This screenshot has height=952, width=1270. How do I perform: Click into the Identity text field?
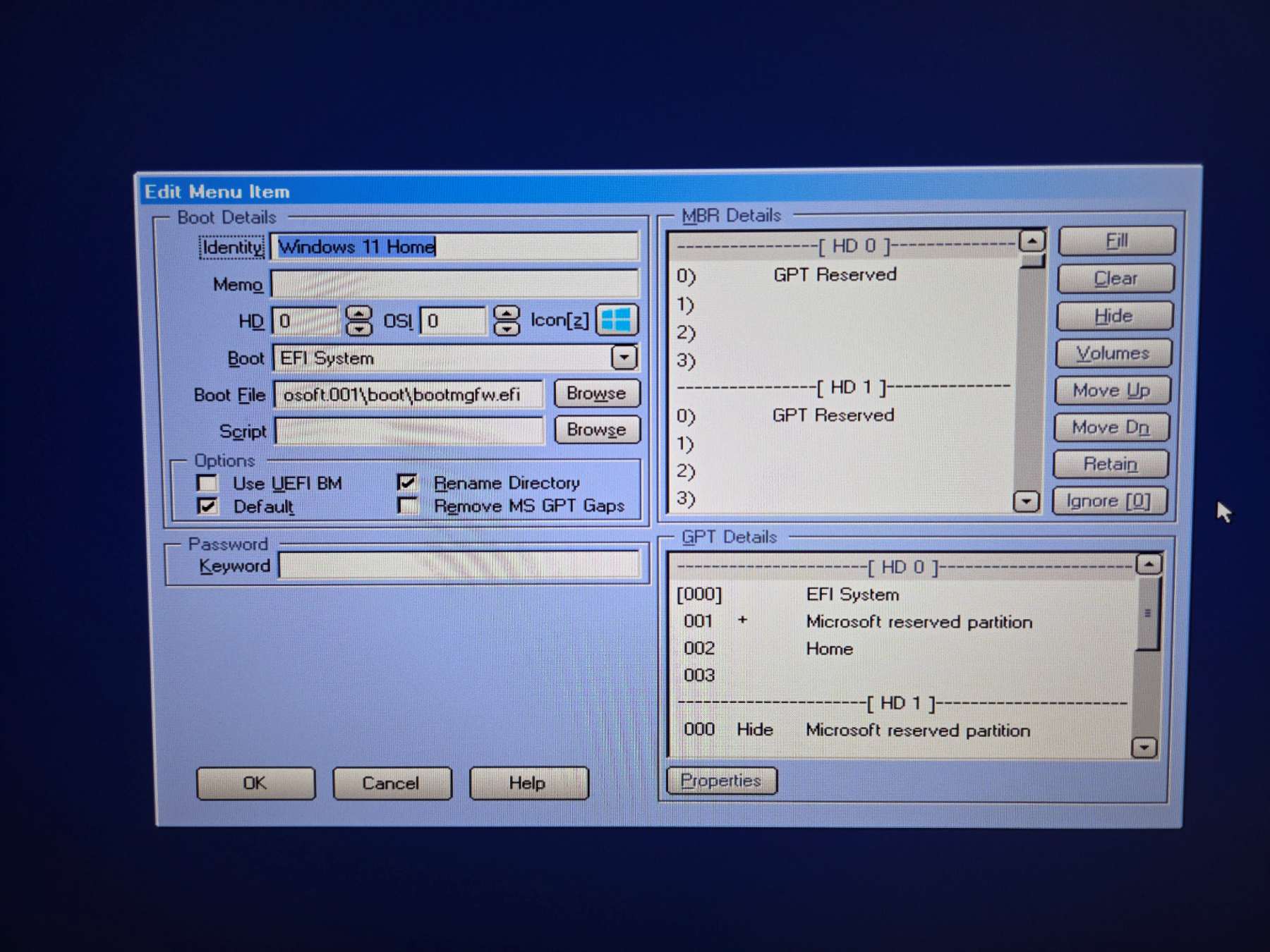pyautogui.click(x=455, y=246)
